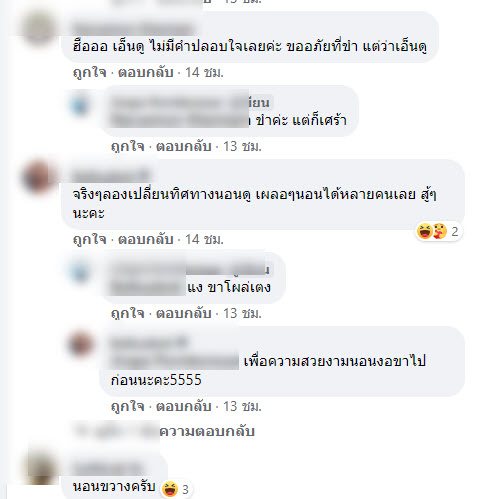Open the 14 ชม. timestamp of first comment

pyautogui.click(x=204, y=72)
